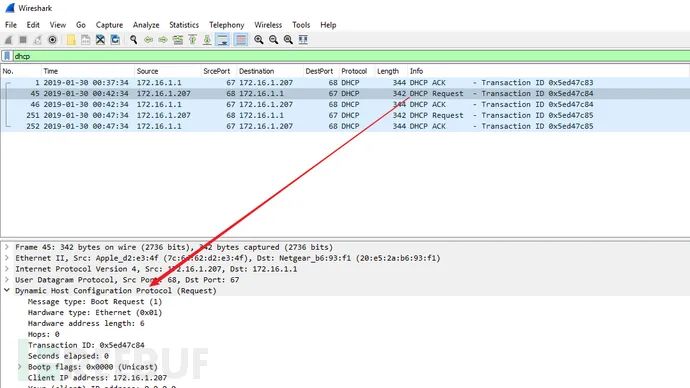The width and height of the screenshot is (690, 388).
Task: Open the Go menu
Action: pyautogui.click(x=81, y=25)
